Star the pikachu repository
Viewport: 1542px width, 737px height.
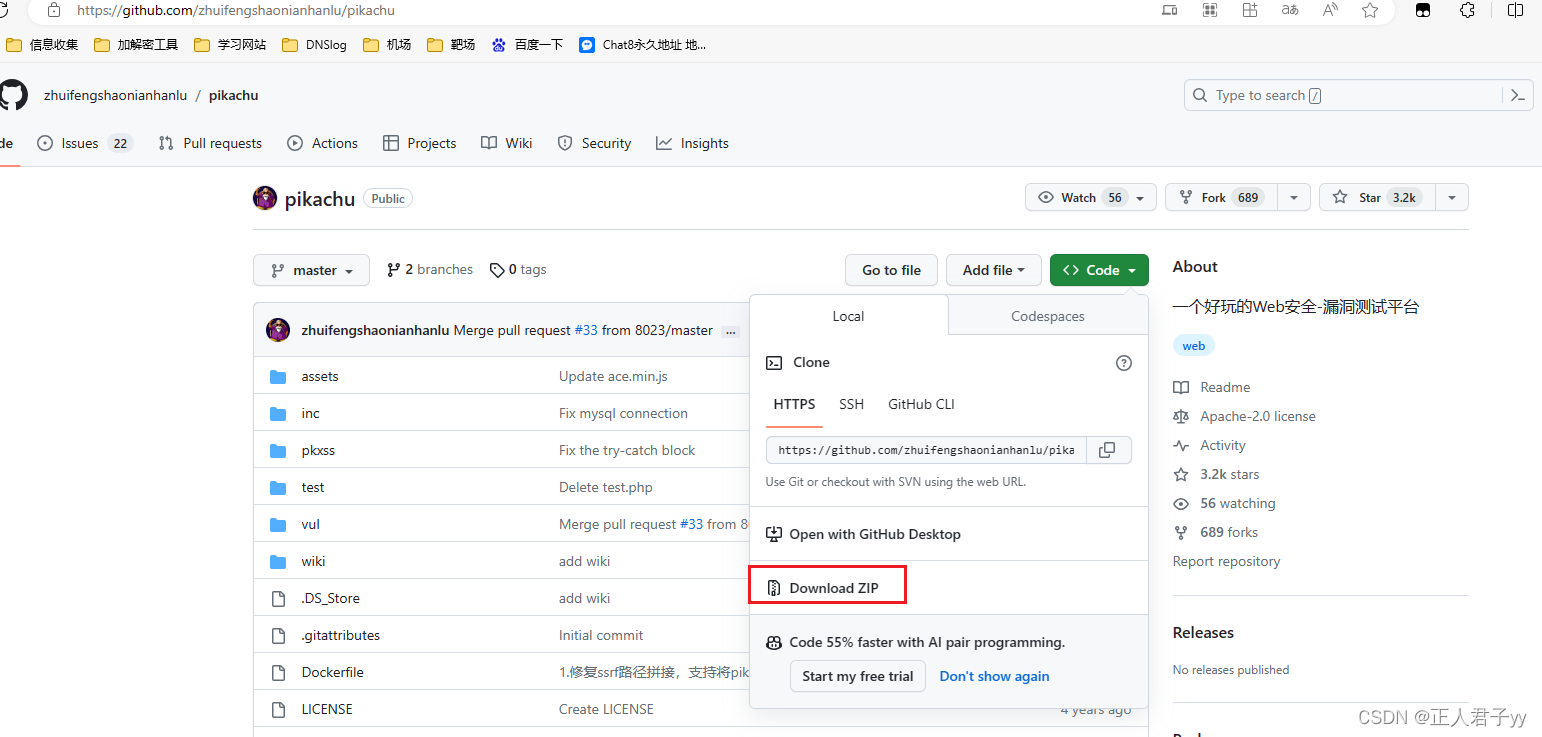[1378, 198]
